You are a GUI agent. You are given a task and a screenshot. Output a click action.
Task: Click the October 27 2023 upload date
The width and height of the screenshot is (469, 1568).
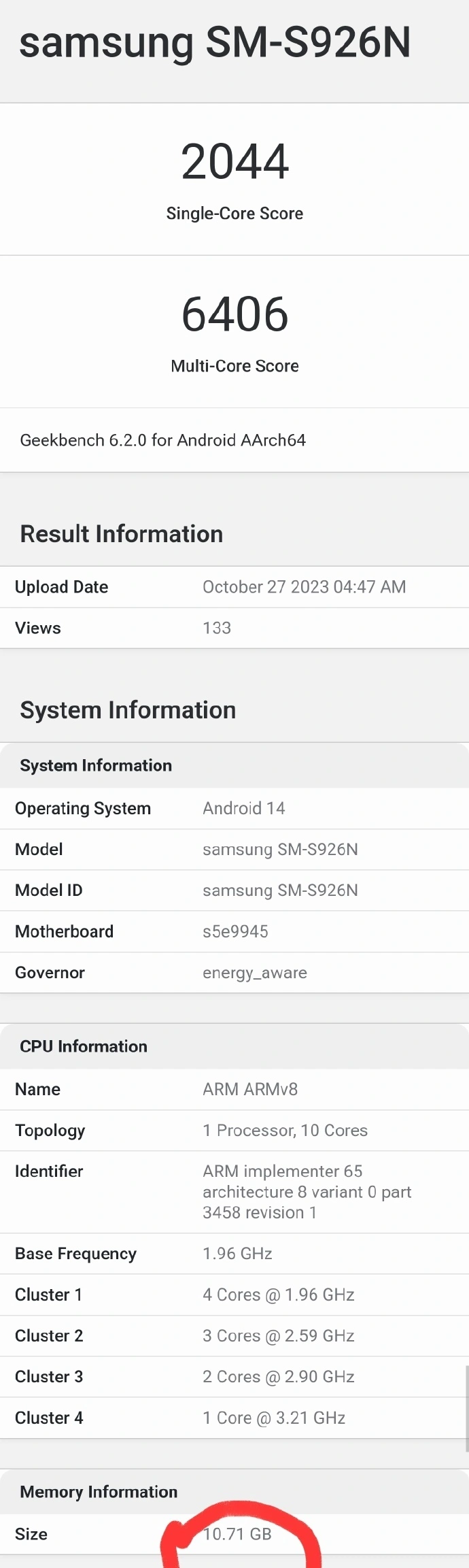tap(304, 587)
